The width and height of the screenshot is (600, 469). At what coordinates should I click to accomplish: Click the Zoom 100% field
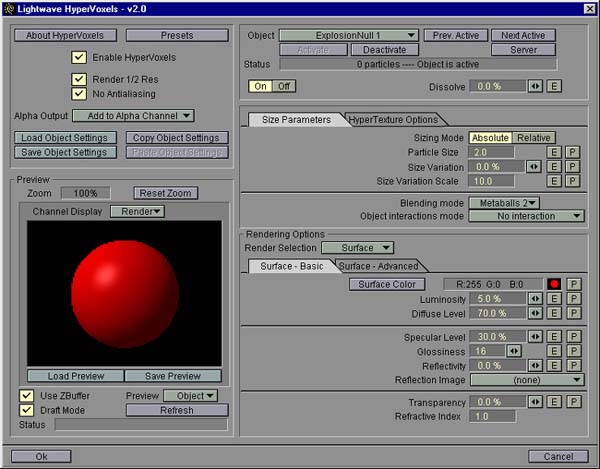[x=86, y=193]
